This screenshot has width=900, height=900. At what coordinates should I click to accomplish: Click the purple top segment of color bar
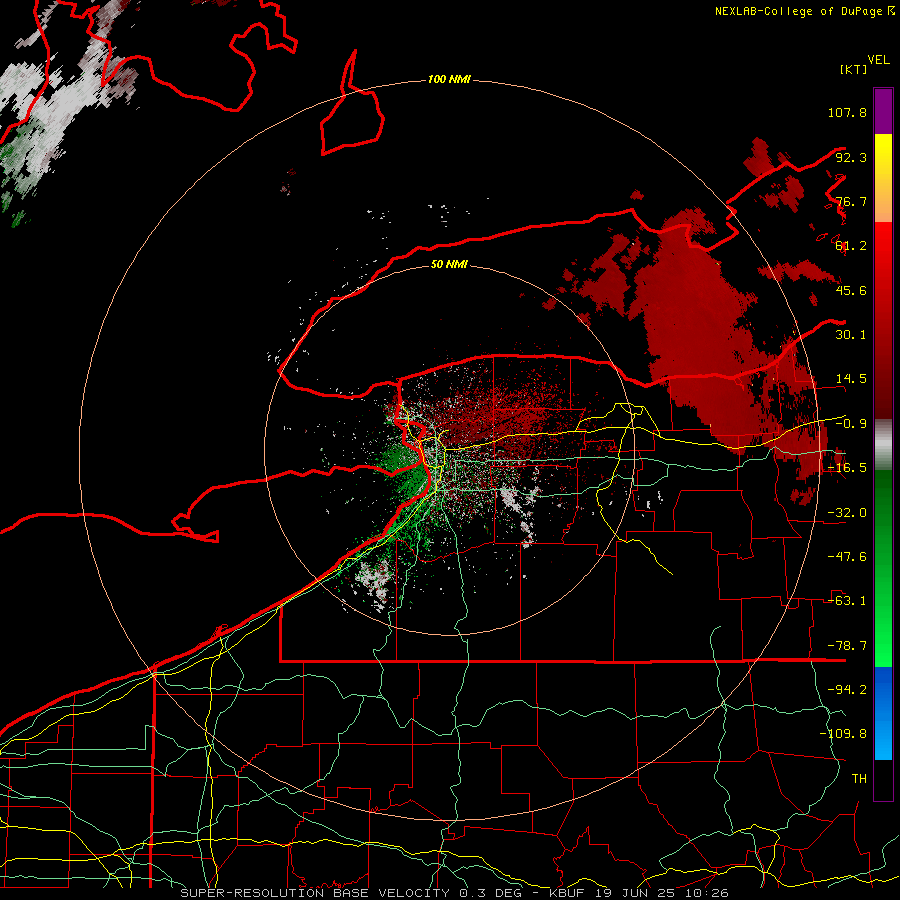[x=883, y=112]
